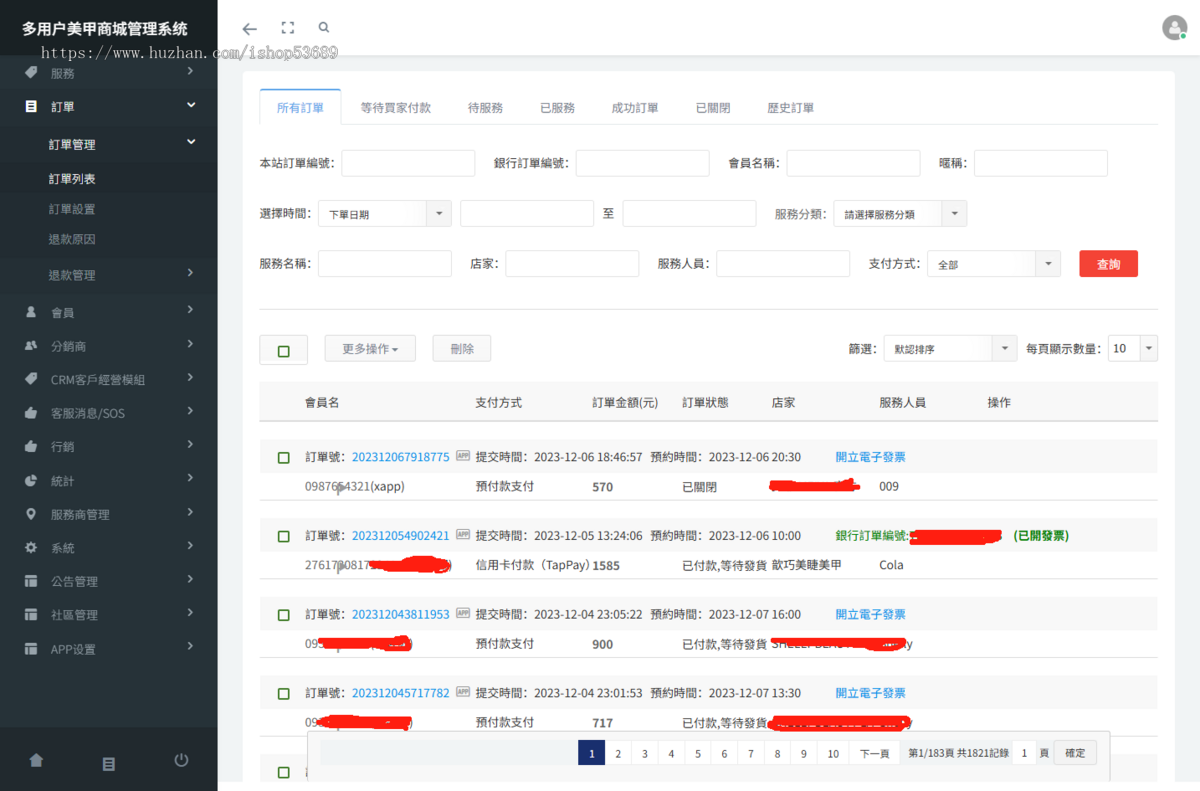This screenshot has height=791, width=1200.
Task: Click the order icon beside 訂單
Action: click(31, 106)
